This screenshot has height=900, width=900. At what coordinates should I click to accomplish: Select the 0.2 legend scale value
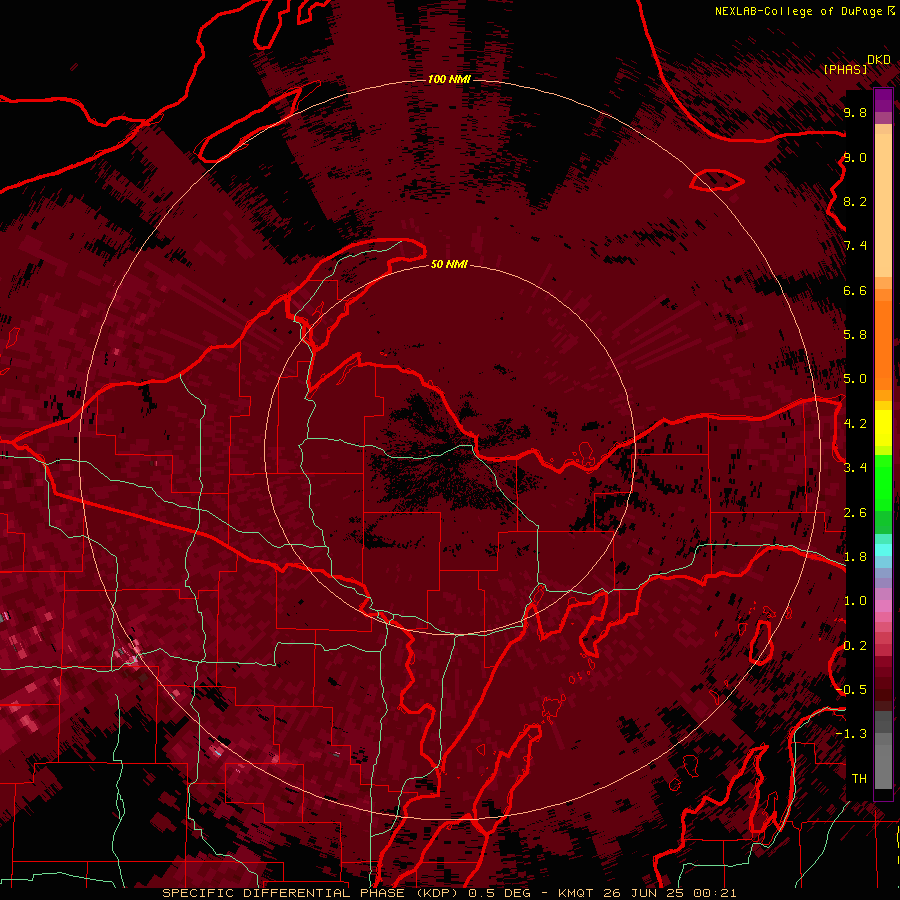coord(855,646)
